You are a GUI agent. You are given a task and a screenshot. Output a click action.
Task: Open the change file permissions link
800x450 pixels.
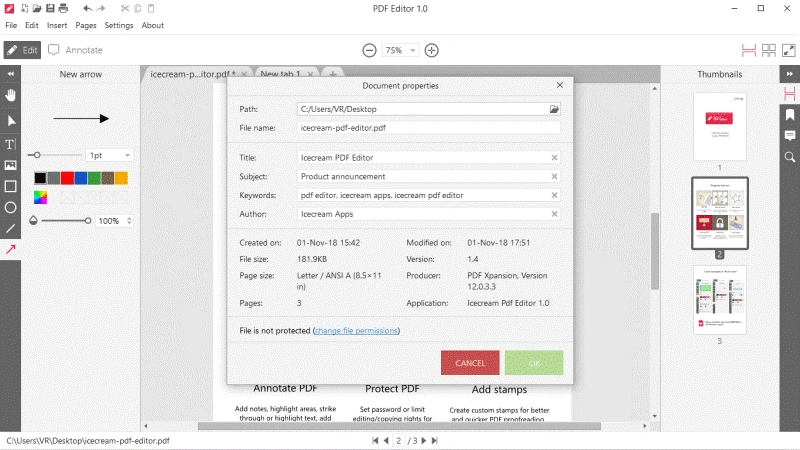(x=356, y=331)
